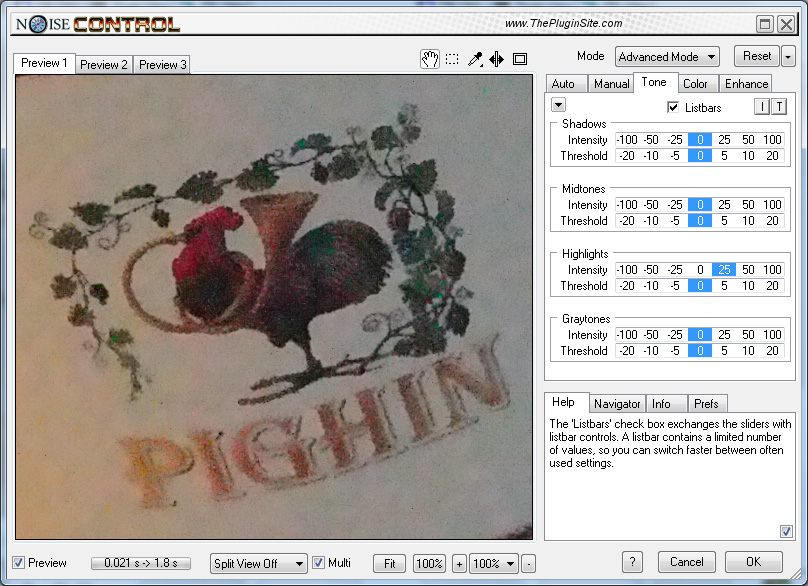Screen dimensions: 808x586
Task: Open the Prefs tab
Action: 706,404
